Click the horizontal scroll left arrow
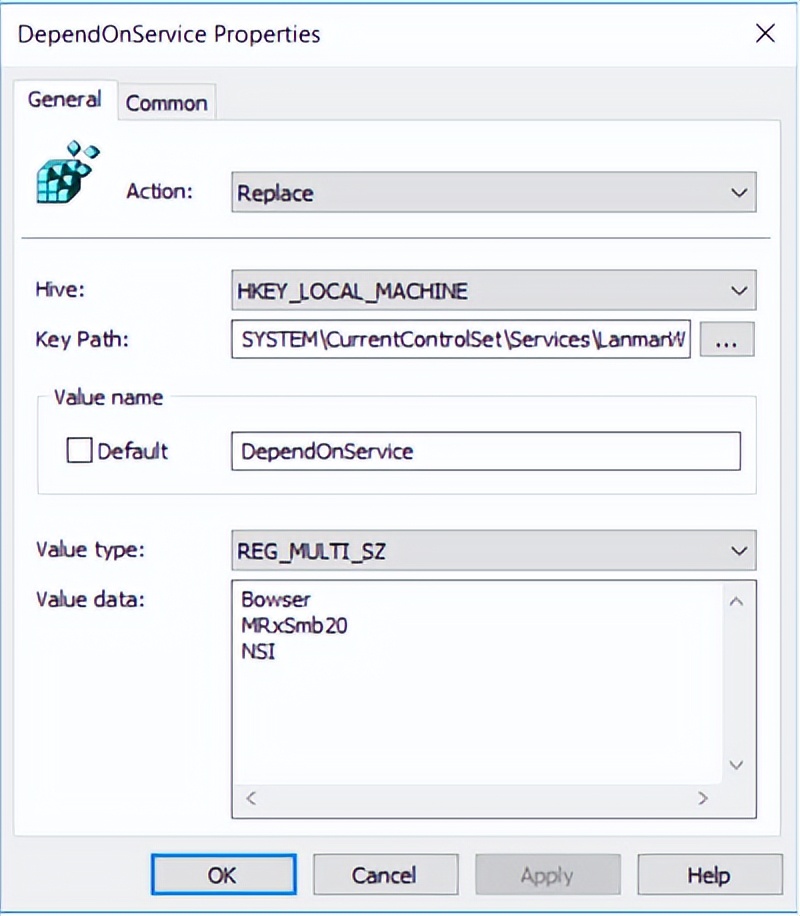 (x=249, y=798)
